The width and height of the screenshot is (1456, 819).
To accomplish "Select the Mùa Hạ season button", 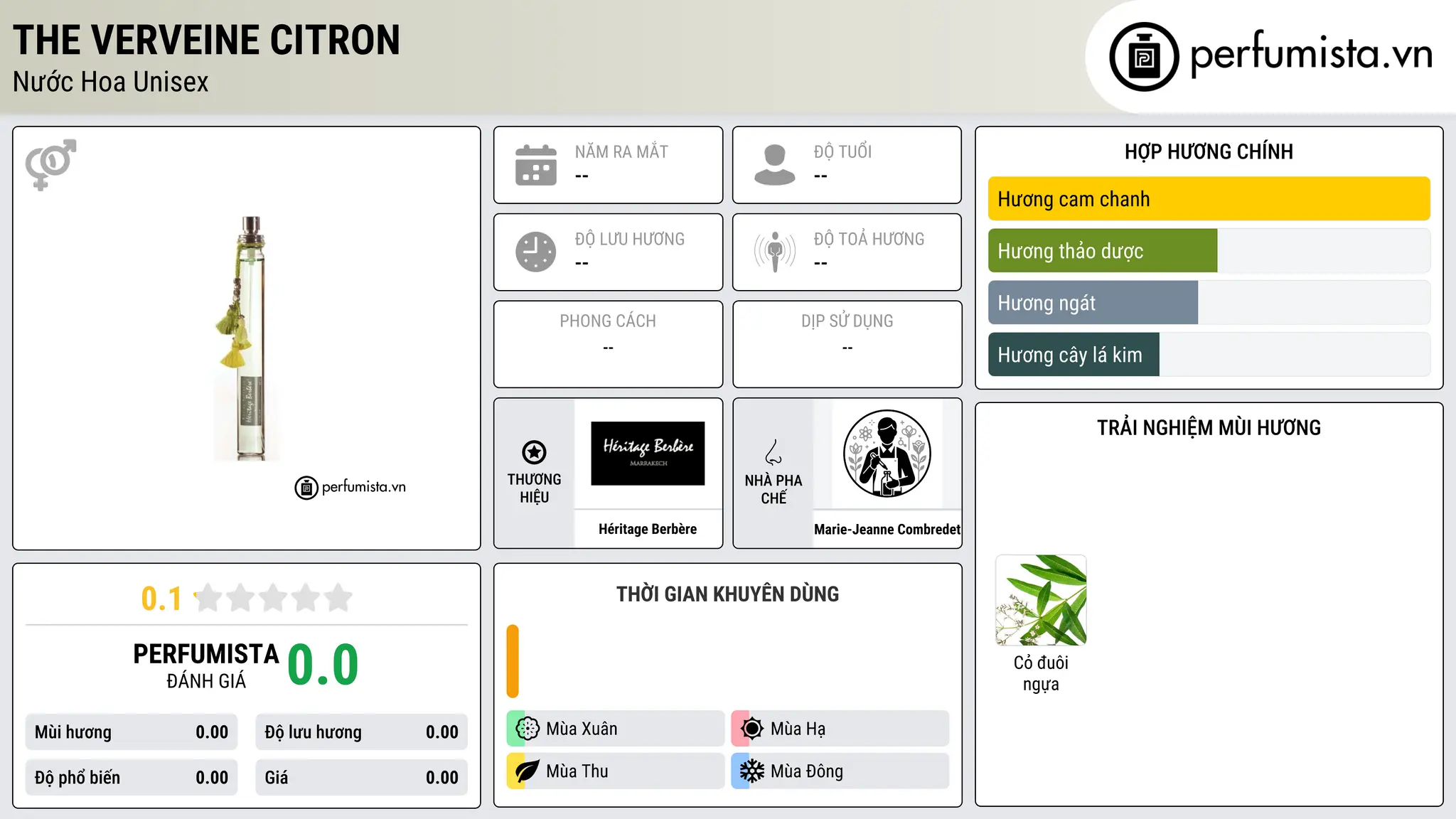I will (x=840, y=729).
